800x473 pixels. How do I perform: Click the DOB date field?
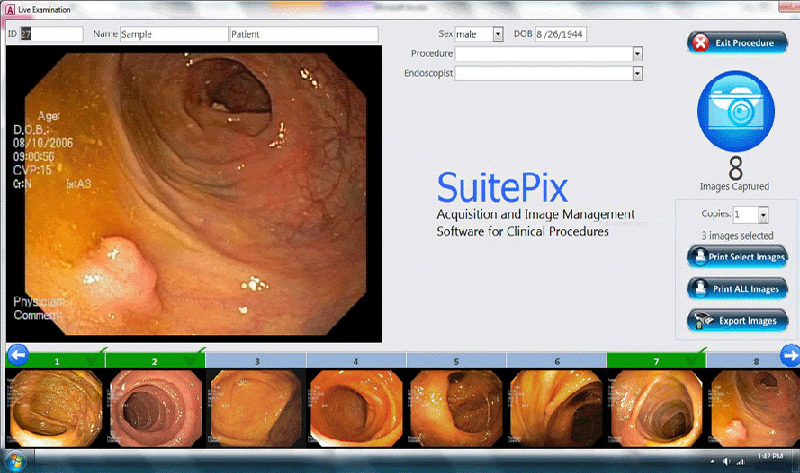[x=560, y=34]
